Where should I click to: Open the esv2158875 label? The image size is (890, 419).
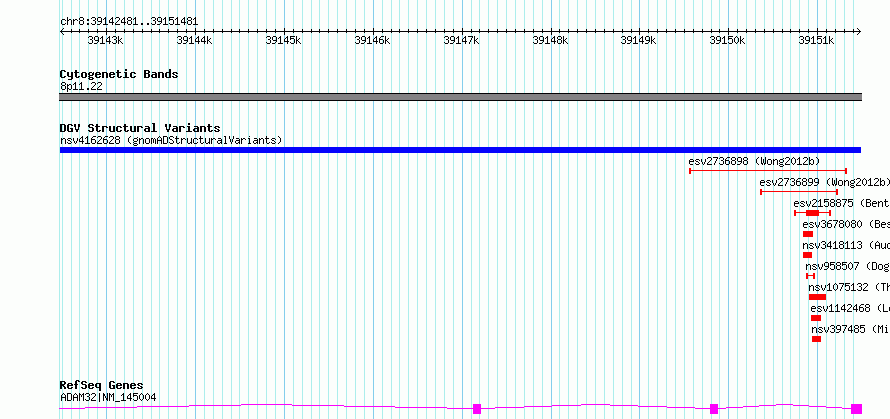tap(841, 203)
